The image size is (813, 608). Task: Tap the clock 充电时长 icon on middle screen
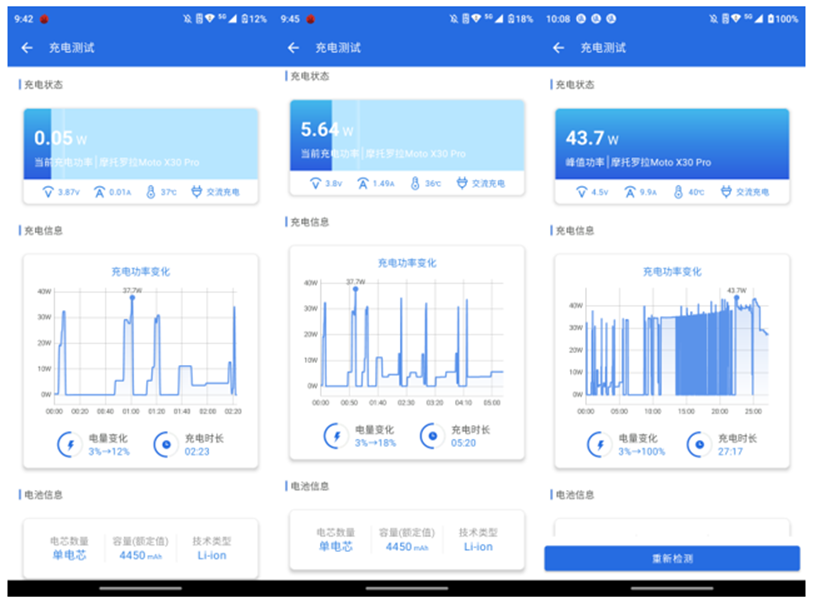coord(432,436)
